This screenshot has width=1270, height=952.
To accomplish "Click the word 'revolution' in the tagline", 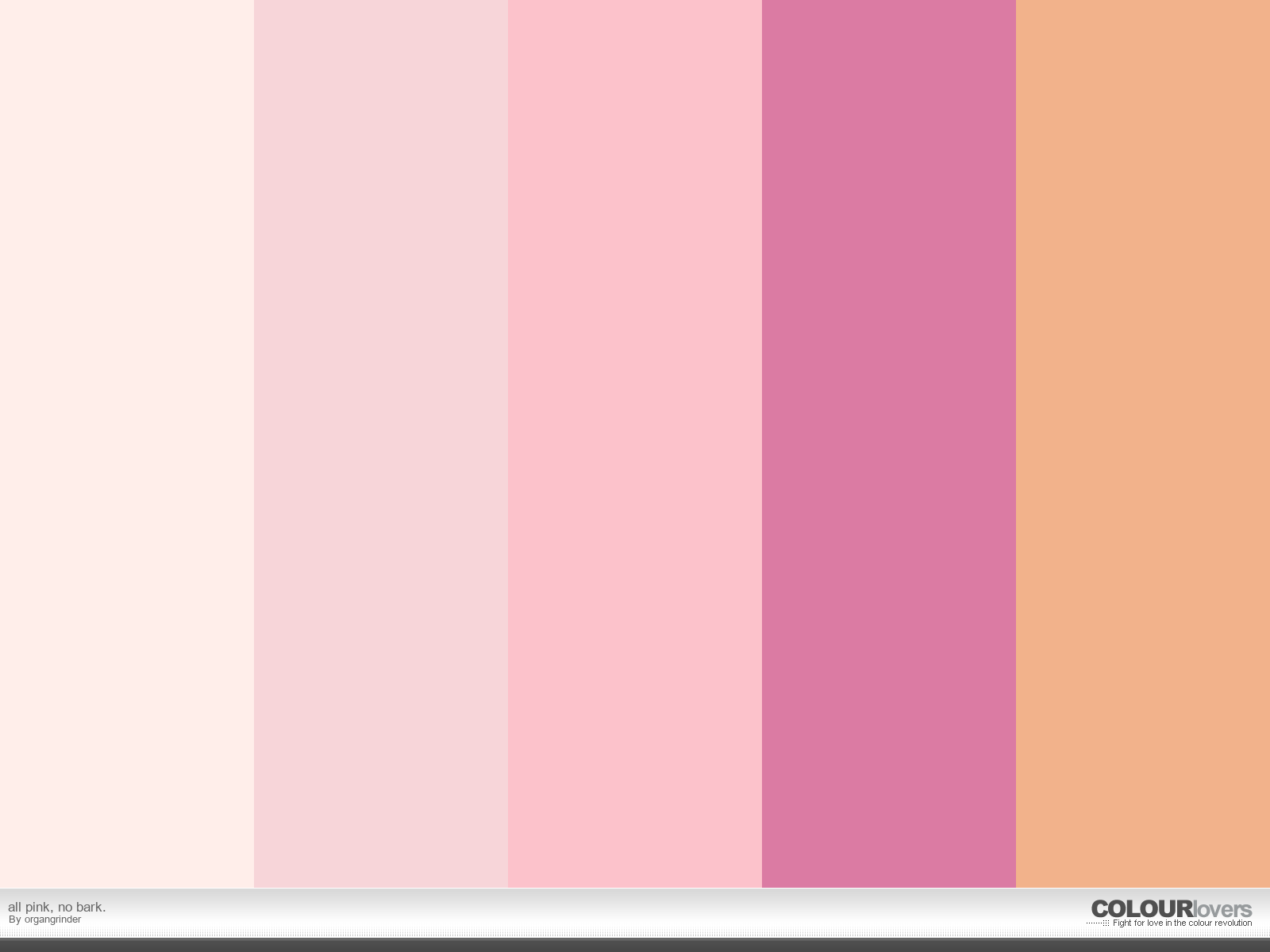I will click(x=1233, y=923).
